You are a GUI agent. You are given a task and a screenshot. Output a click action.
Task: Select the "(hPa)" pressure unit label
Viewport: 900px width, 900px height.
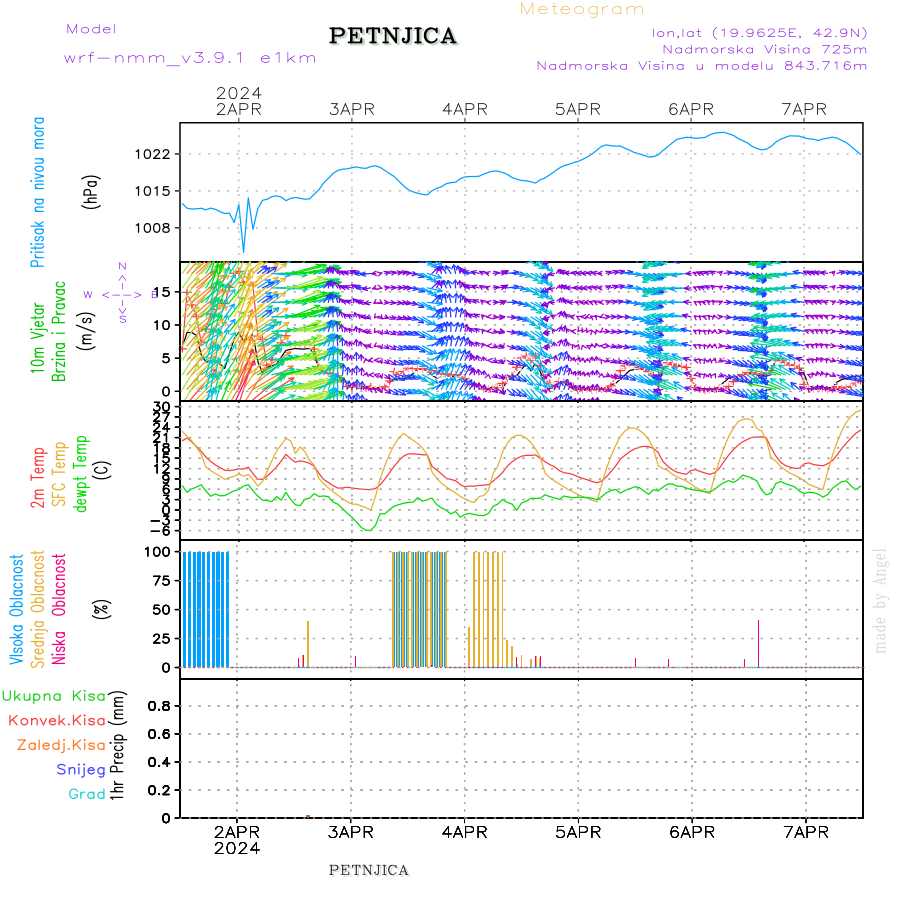tap(91, 192)
